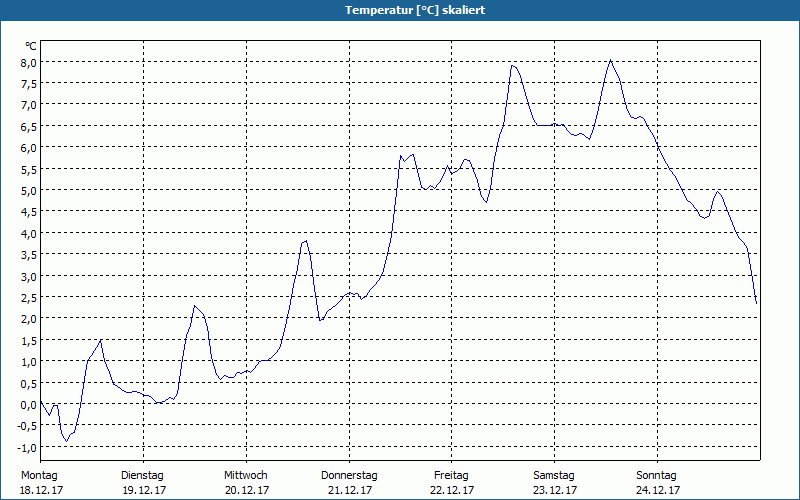This screenshot has height=500, width=800.
Task: Select the '-1,0' y-axis value
Action: [27, 447]
